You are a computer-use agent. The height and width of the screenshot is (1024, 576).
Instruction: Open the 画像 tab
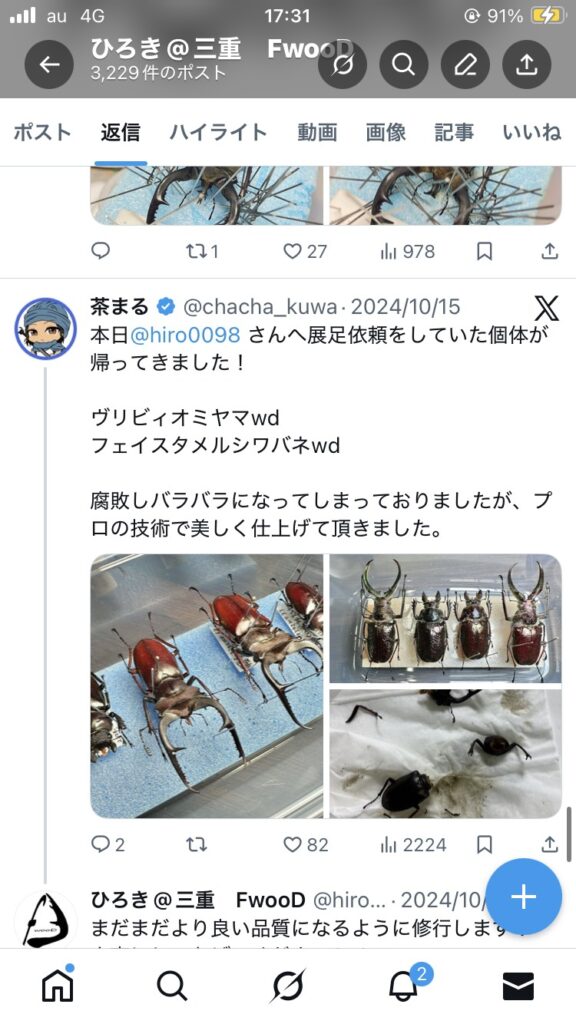(385, 133)
